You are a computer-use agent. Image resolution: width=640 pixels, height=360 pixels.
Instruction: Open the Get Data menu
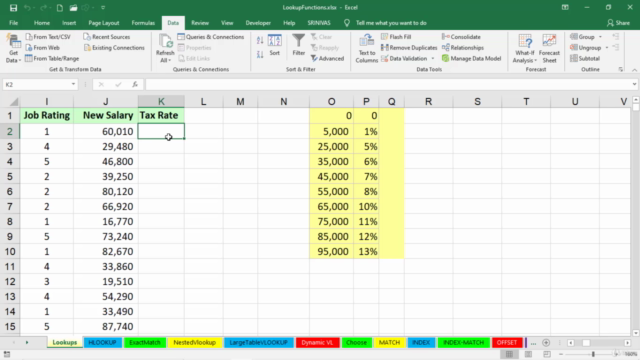(x=13, y=49)
